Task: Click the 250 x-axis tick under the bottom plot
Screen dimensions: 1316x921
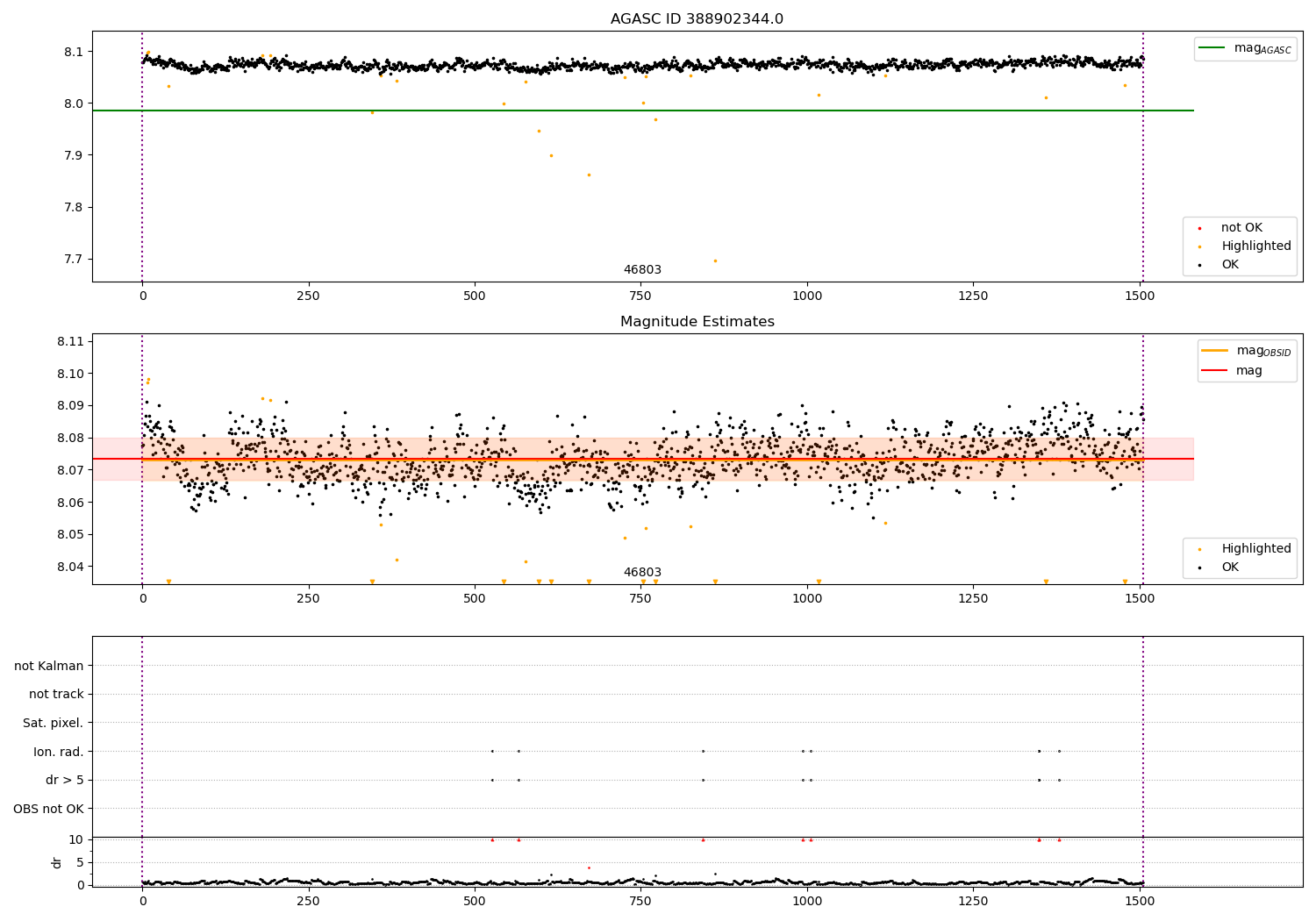Action: tap(308, 901)
